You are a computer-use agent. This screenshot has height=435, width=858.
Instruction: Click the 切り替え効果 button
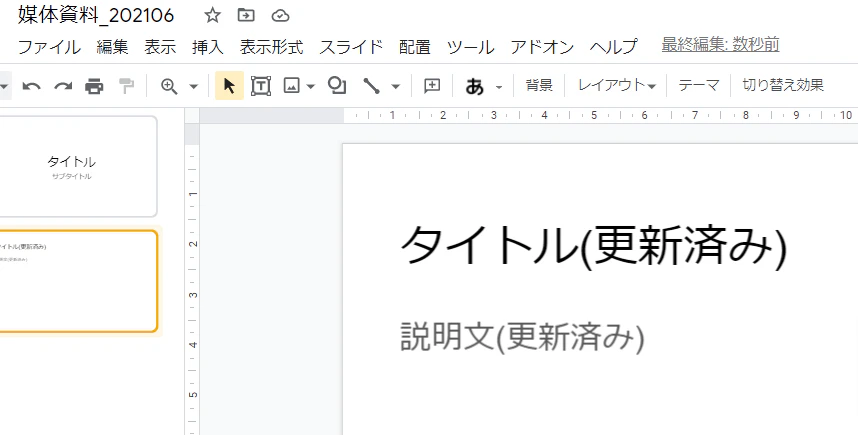coord(783,85)
